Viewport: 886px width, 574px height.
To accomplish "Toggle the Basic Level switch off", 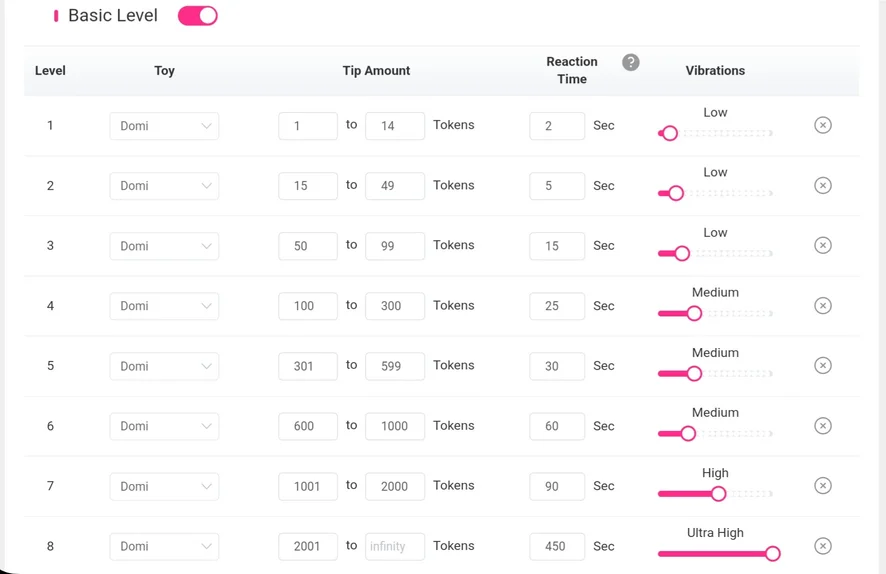I will [x=197, y=16].
